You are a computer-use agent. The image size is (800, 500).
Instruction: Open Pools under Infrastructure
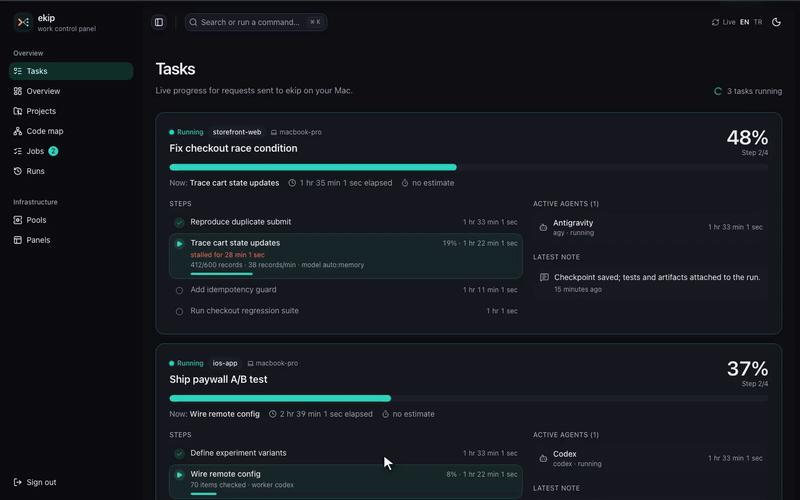coord(71,220)
